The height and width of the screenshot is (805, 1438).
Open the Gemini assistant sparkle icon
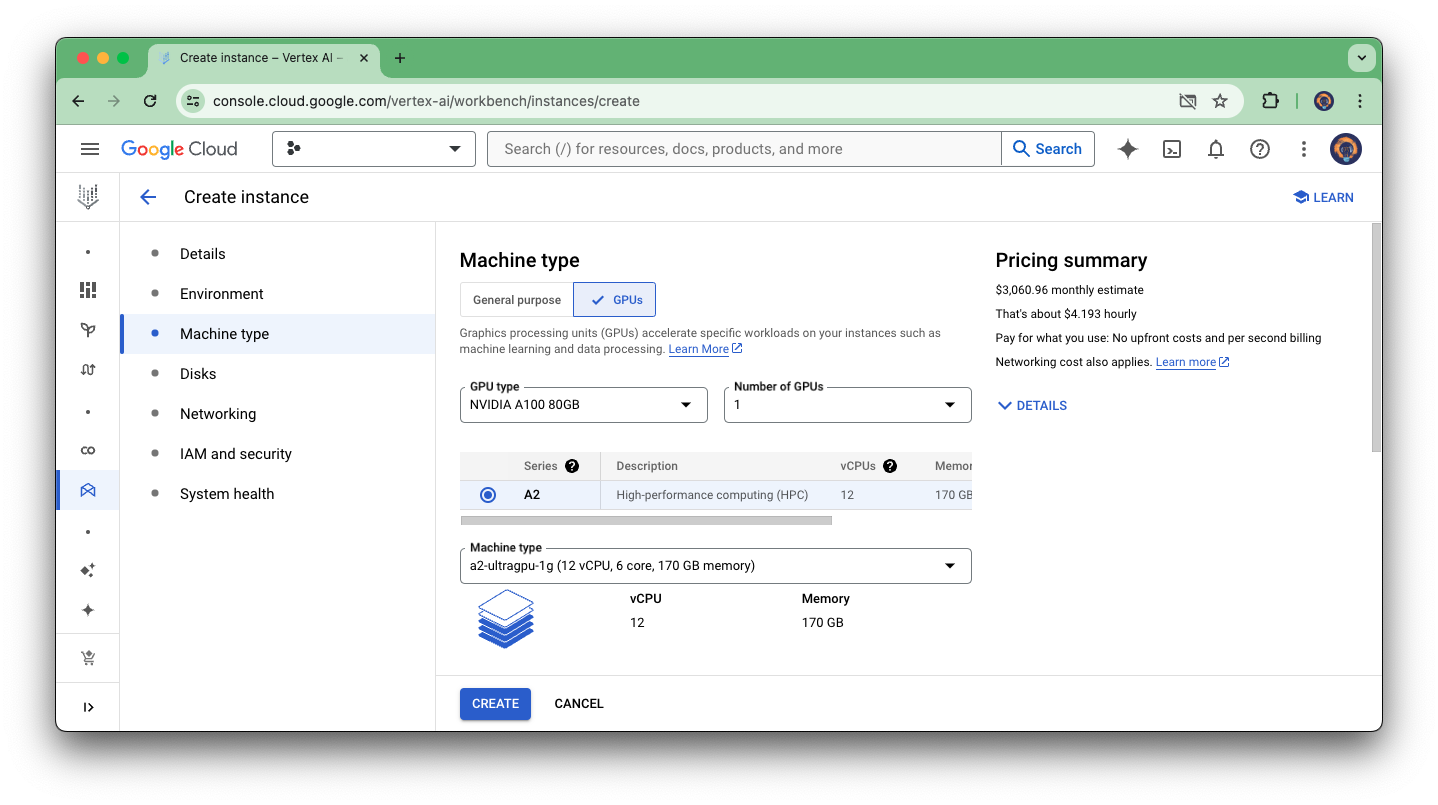[1127, 148]
